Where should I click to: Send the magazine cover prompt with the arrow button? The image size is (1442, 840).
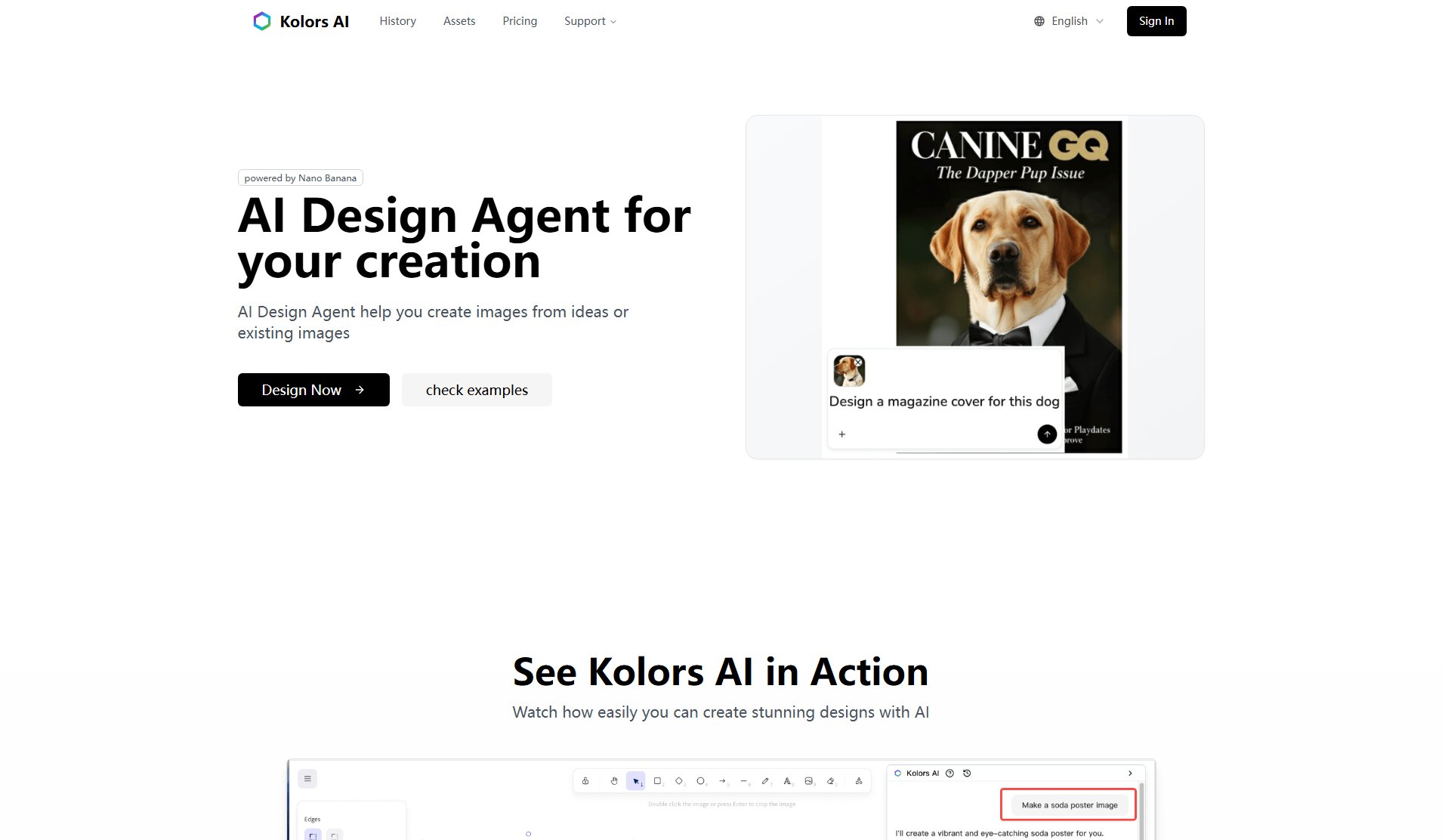click(1046, 434)
